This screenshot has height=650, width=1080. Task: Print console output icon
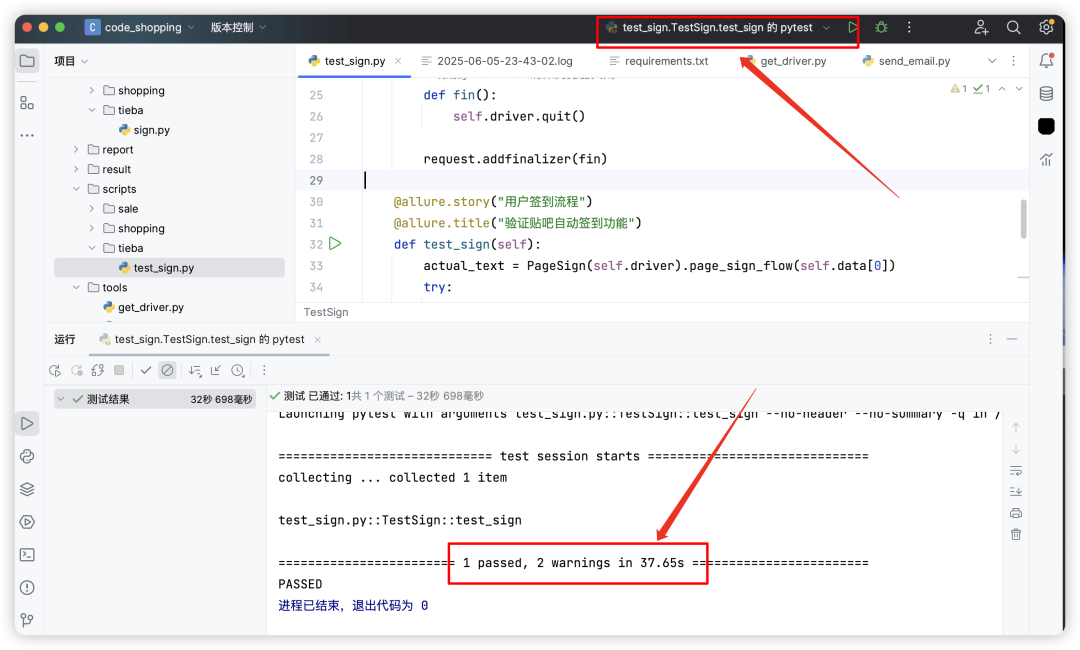1016,513
